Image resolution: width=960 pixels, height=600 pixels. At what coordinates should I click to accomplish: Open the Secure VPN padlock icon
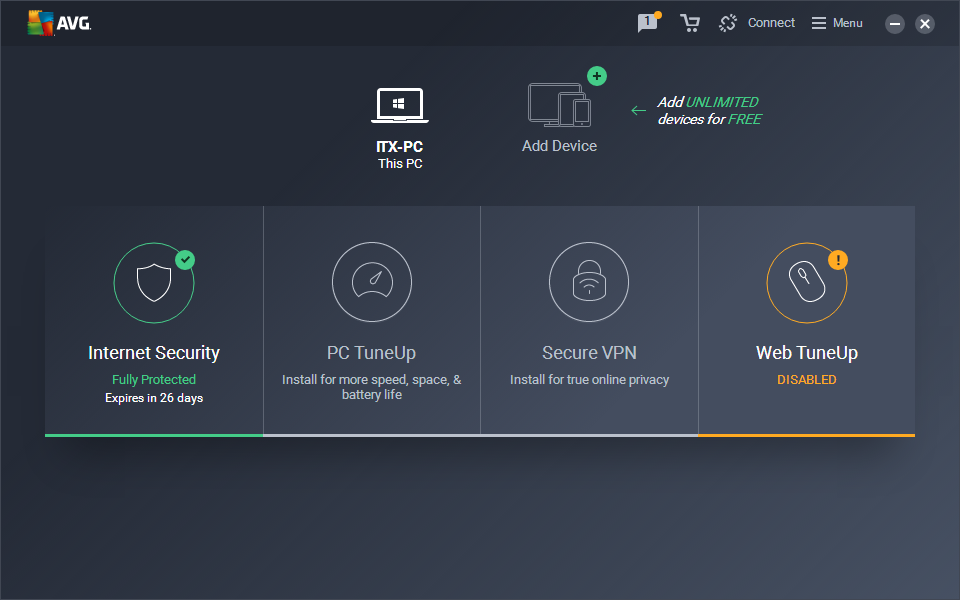point(589,282)
